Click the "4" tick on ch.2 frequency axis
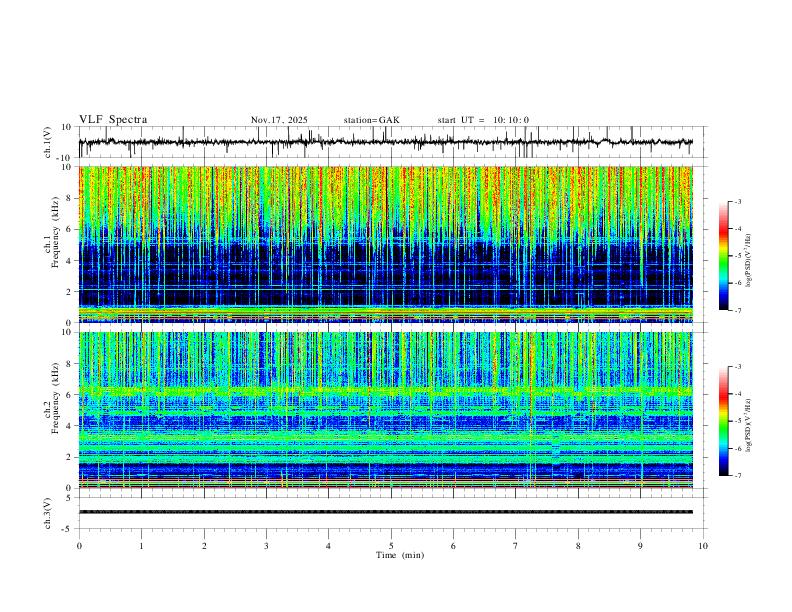 69,426
